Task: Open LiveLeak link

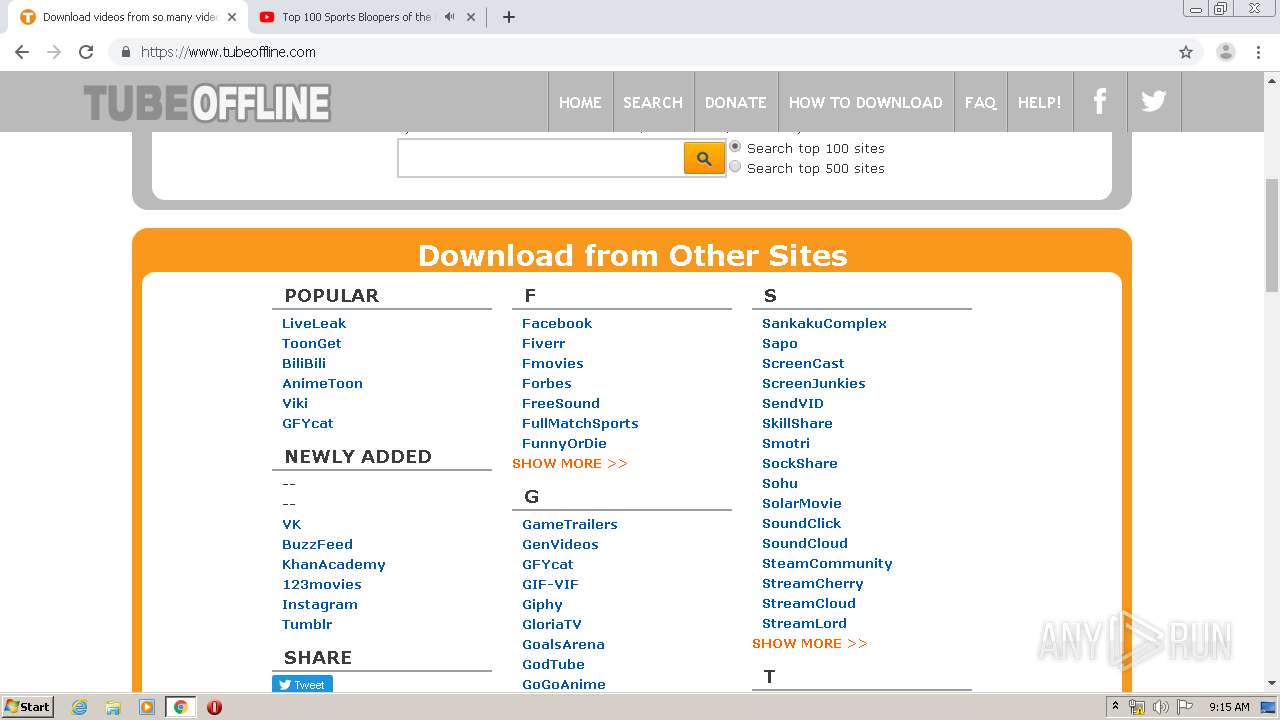Action: 314,323
